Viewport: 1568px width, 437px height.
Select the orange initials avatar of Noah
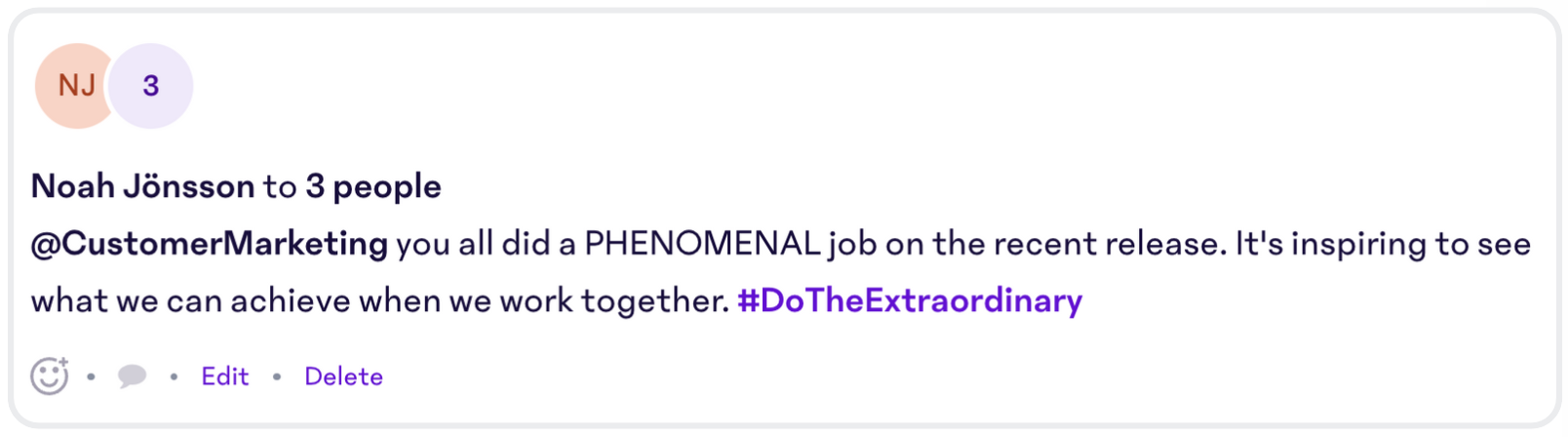pyautogui.click(x=74, y=86)
